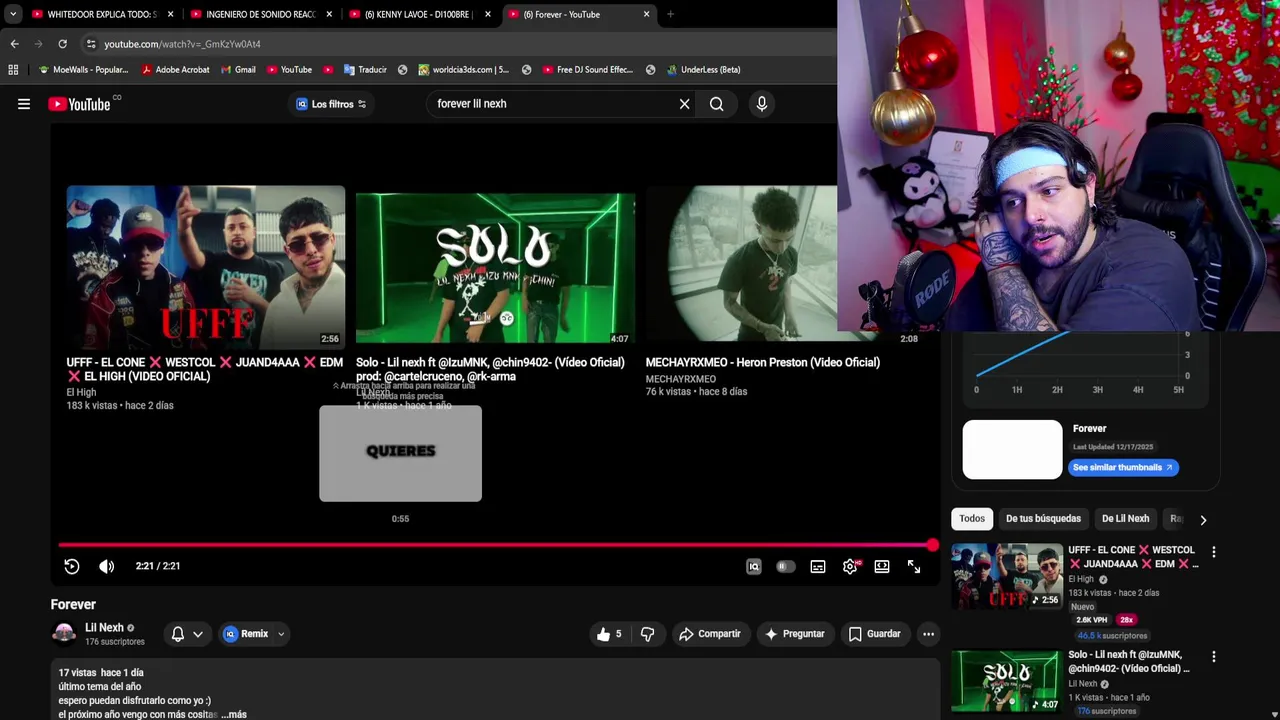
Task: Open the worldcia3ds.com bookmark
Action: [463, 70]
